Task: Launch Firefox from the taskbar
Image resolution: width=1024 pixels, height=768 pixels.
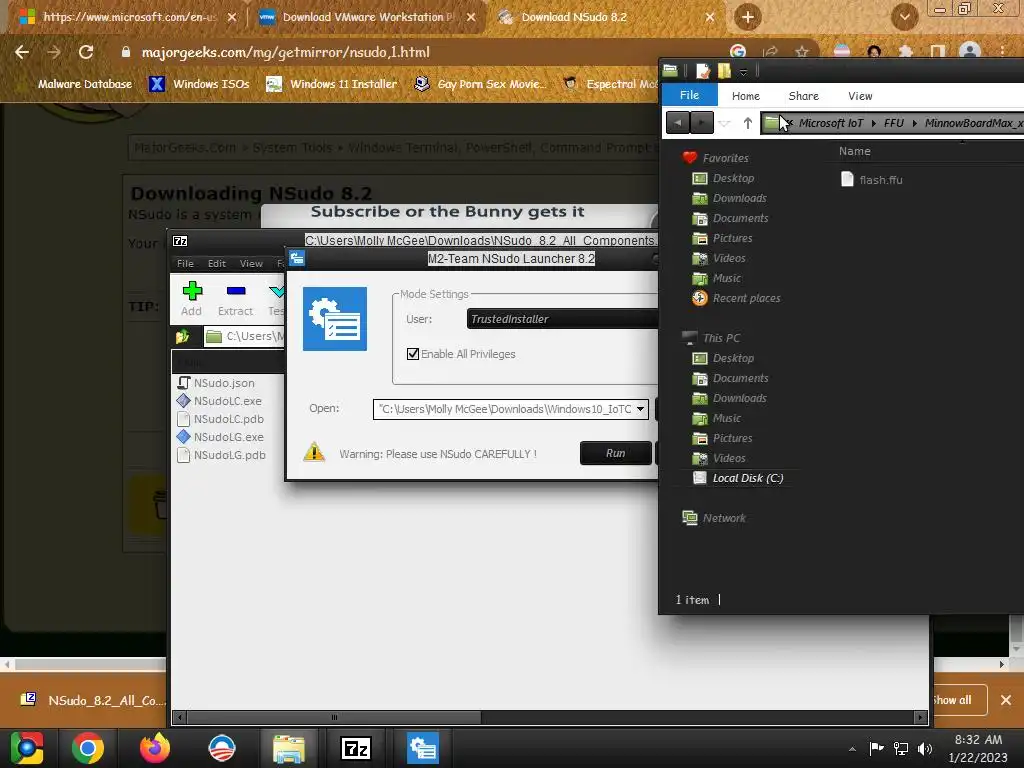Action: tap(155, 748)
